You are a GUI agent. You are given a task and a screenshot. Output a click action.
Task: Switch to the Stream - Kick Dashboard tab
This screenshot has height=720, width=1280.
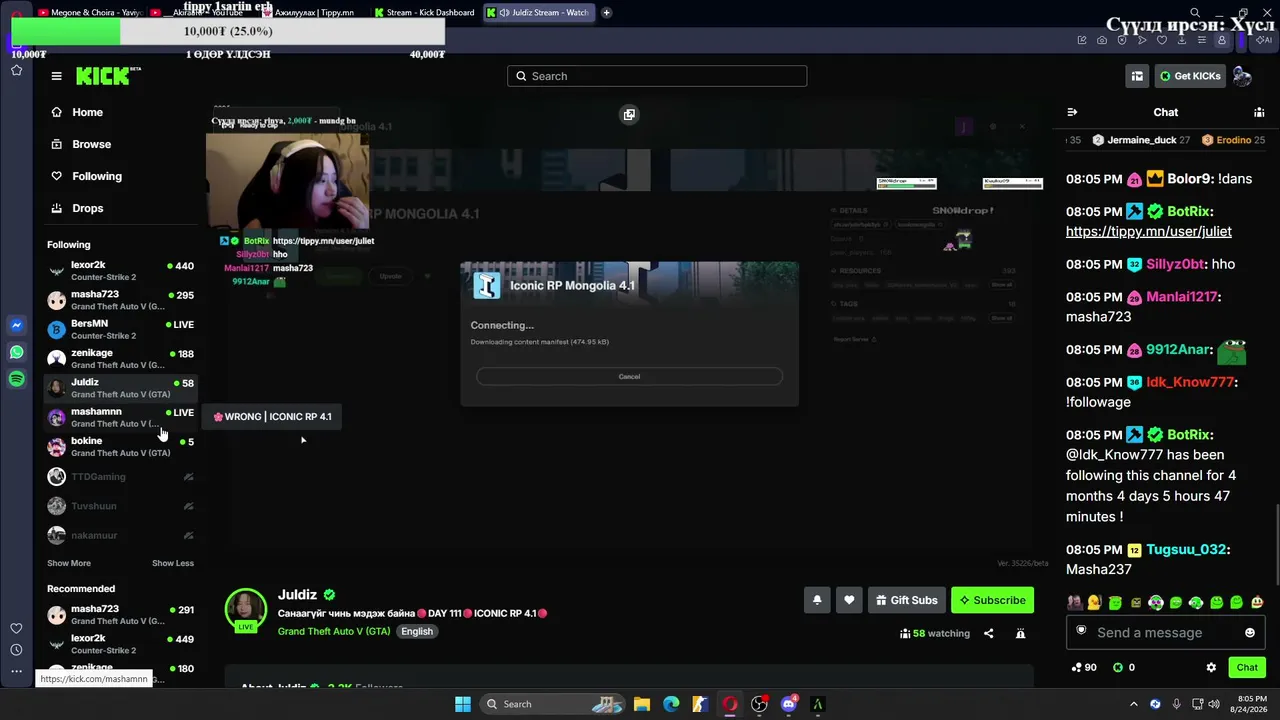click(x=424, y=13)
